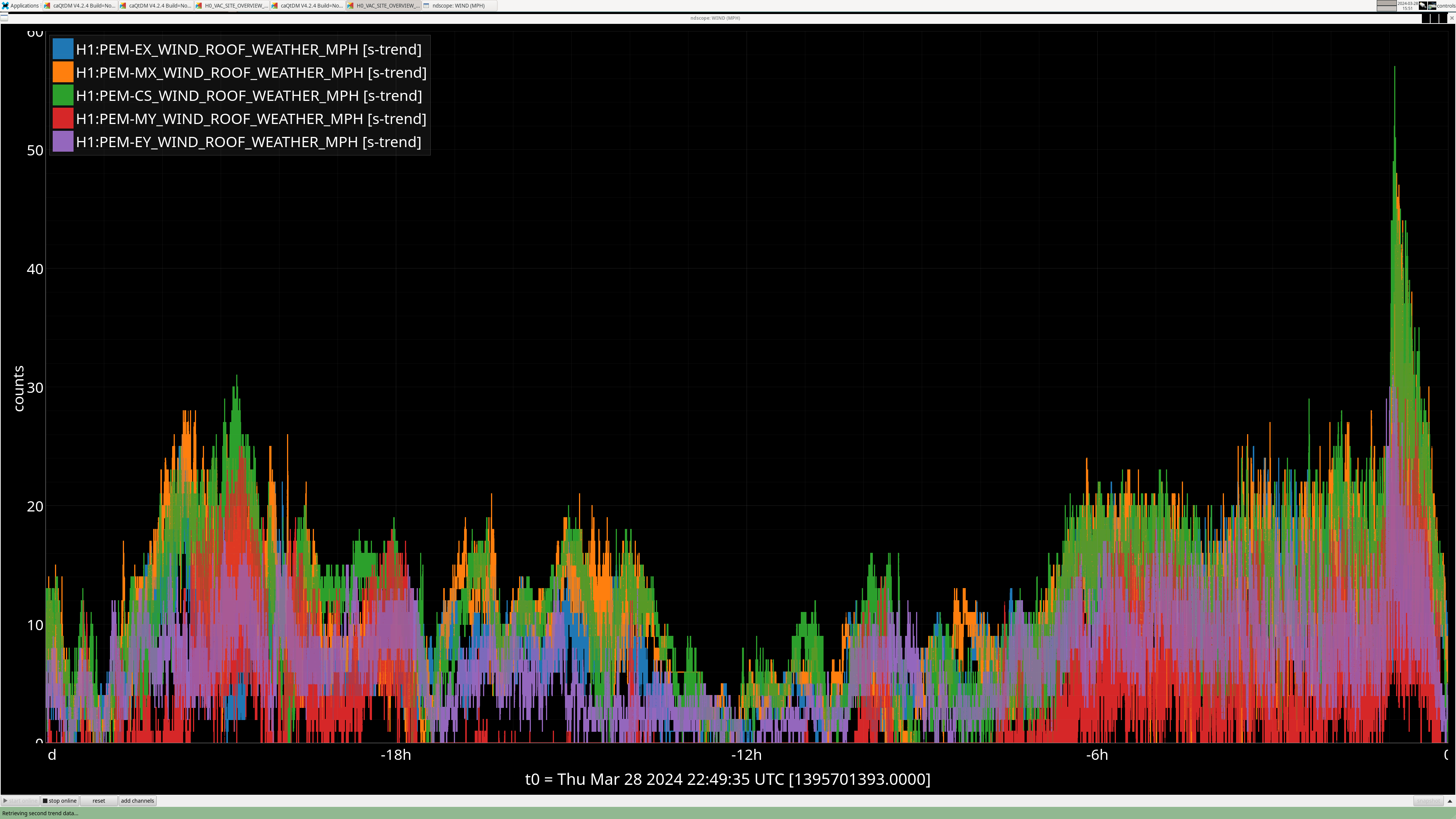The image size is (1456, 819).
Task: Click the EX wind channel blue swatch
Action: [63, 49]
